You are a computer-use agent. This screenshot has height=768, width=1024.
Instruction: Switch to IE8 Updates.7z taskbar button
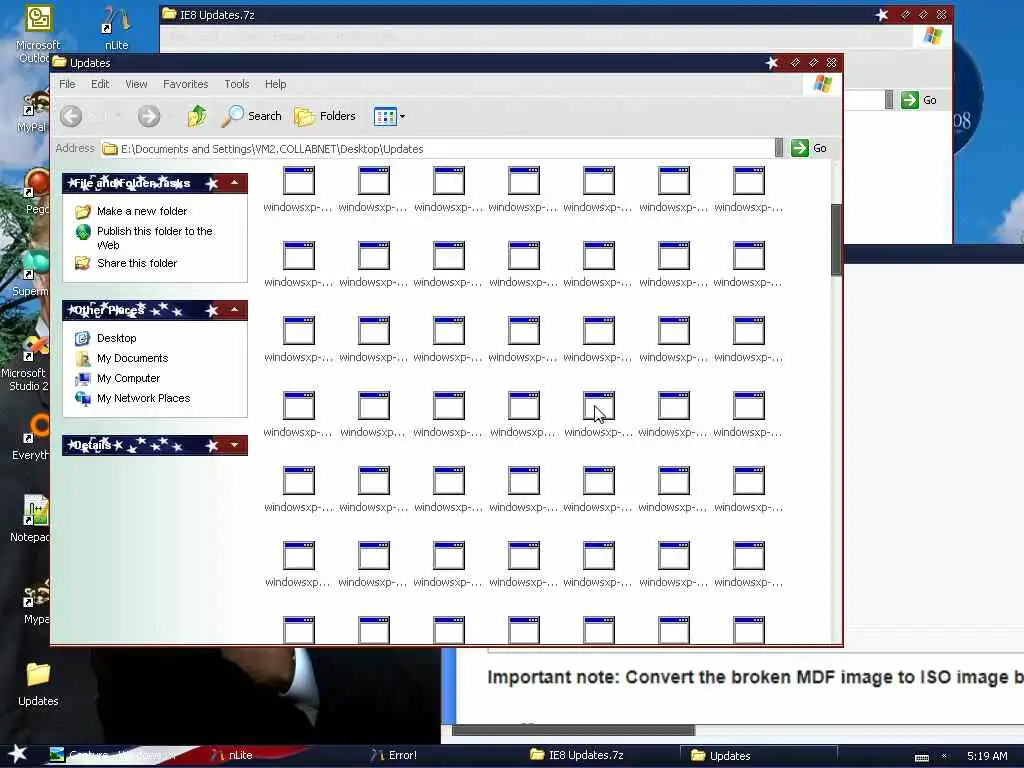pyautogui.click(x=577, y=755)
